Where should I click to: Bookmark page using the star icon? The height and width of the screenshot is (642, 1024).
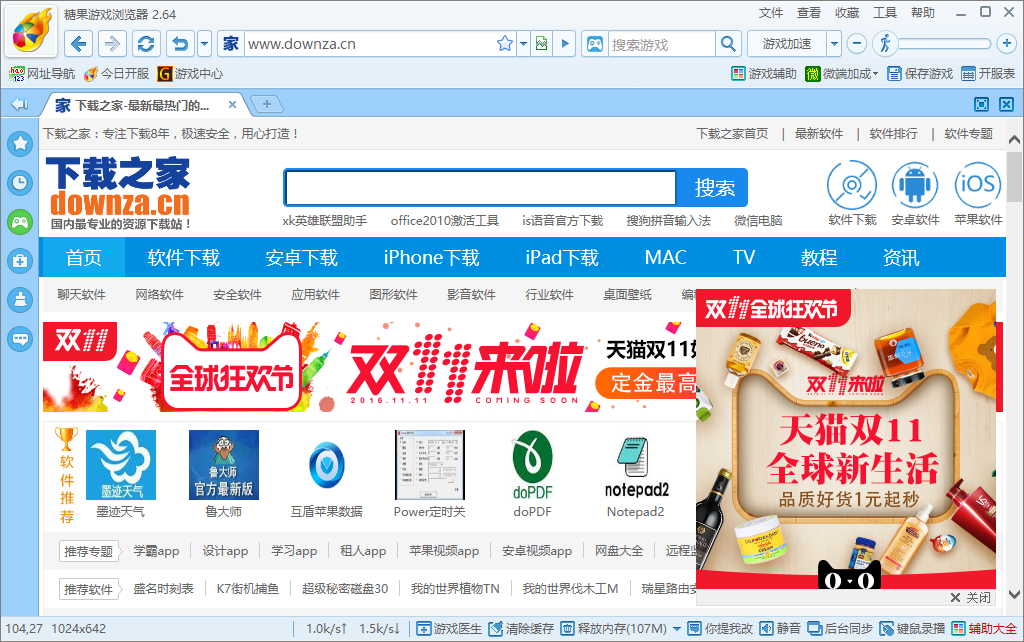click(x=505, y=44)
